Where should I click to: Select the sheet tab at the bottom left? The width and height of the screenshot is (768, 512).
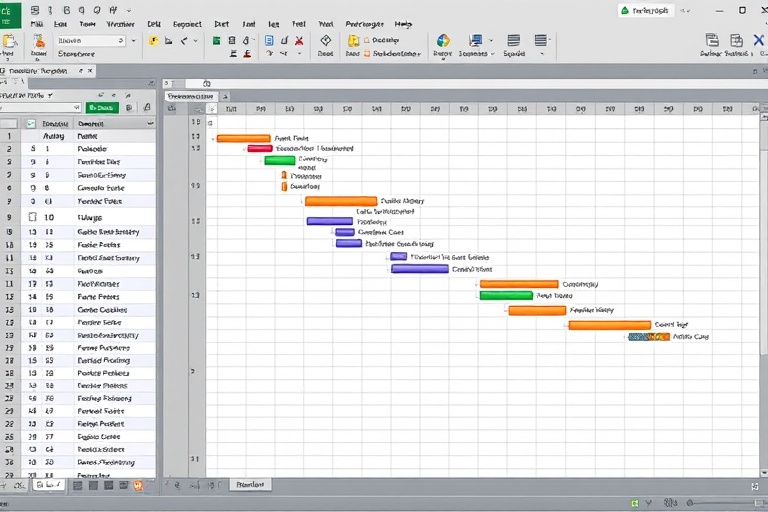pyautogui.click(x=46, y=485)
